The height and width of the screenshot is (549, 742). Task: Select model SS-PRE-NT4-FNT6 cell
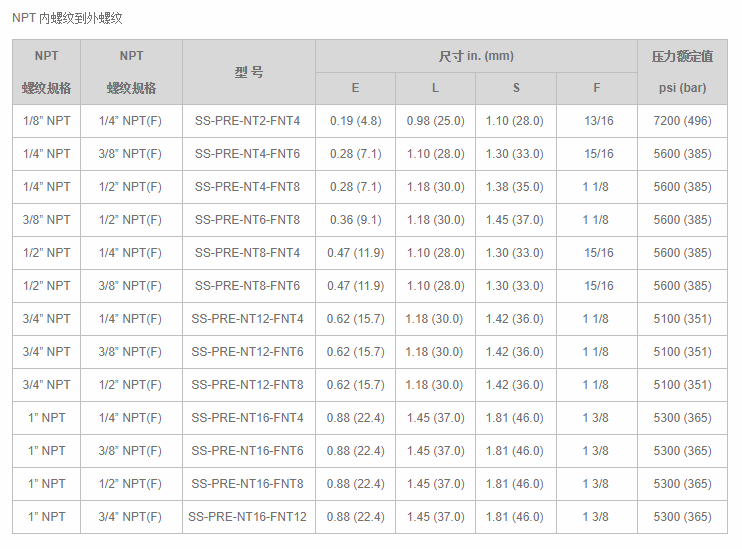[248, 154]
